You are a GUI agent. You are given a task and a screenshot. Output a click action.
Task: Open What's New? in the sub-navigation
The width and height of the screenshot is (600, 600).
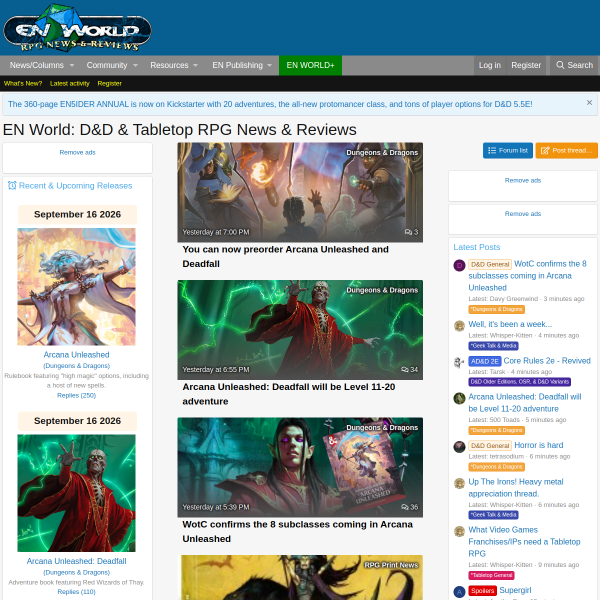tap(23, 83)
